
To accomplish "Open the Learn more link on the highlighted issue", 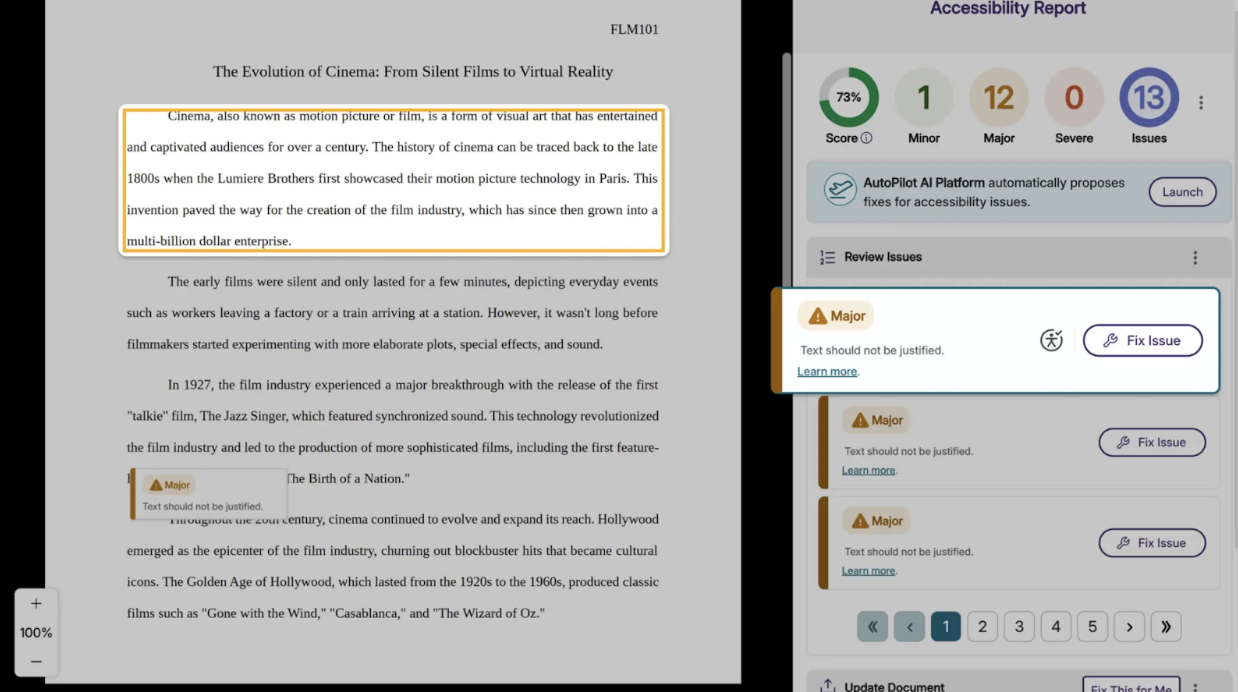I will coord(827,371).
